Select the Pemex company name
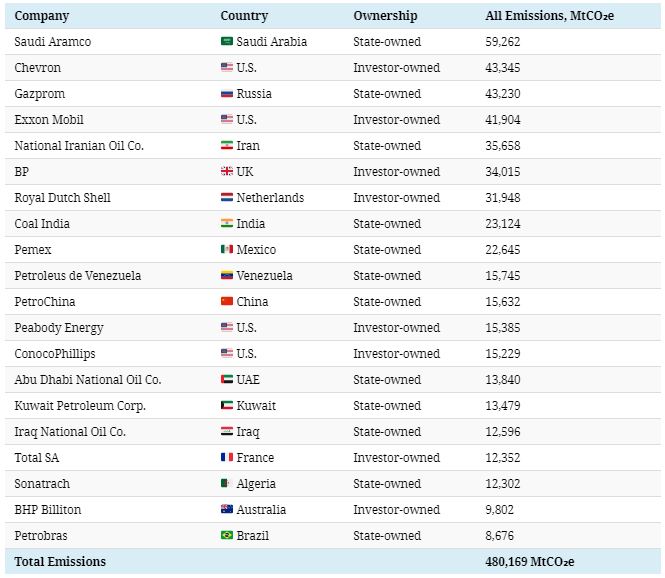Image resolution: width=665 pixels, height=578 pixels. [33, 250]
